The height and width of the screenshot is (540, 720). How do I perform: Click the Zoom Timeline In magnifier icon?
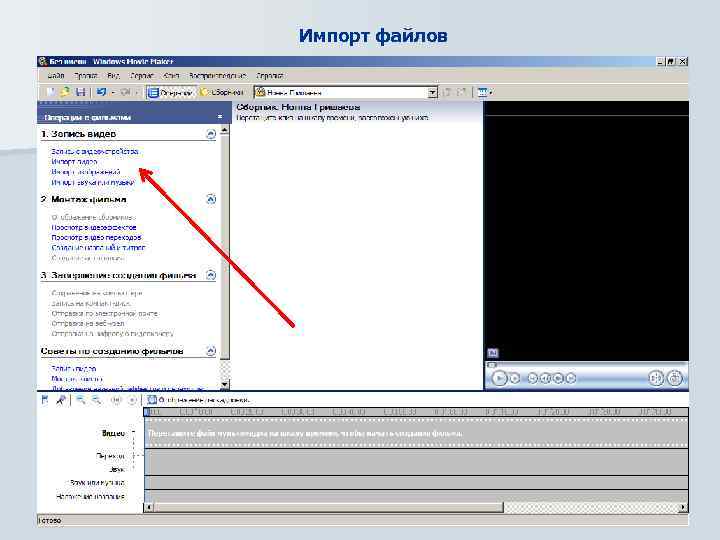81,400
